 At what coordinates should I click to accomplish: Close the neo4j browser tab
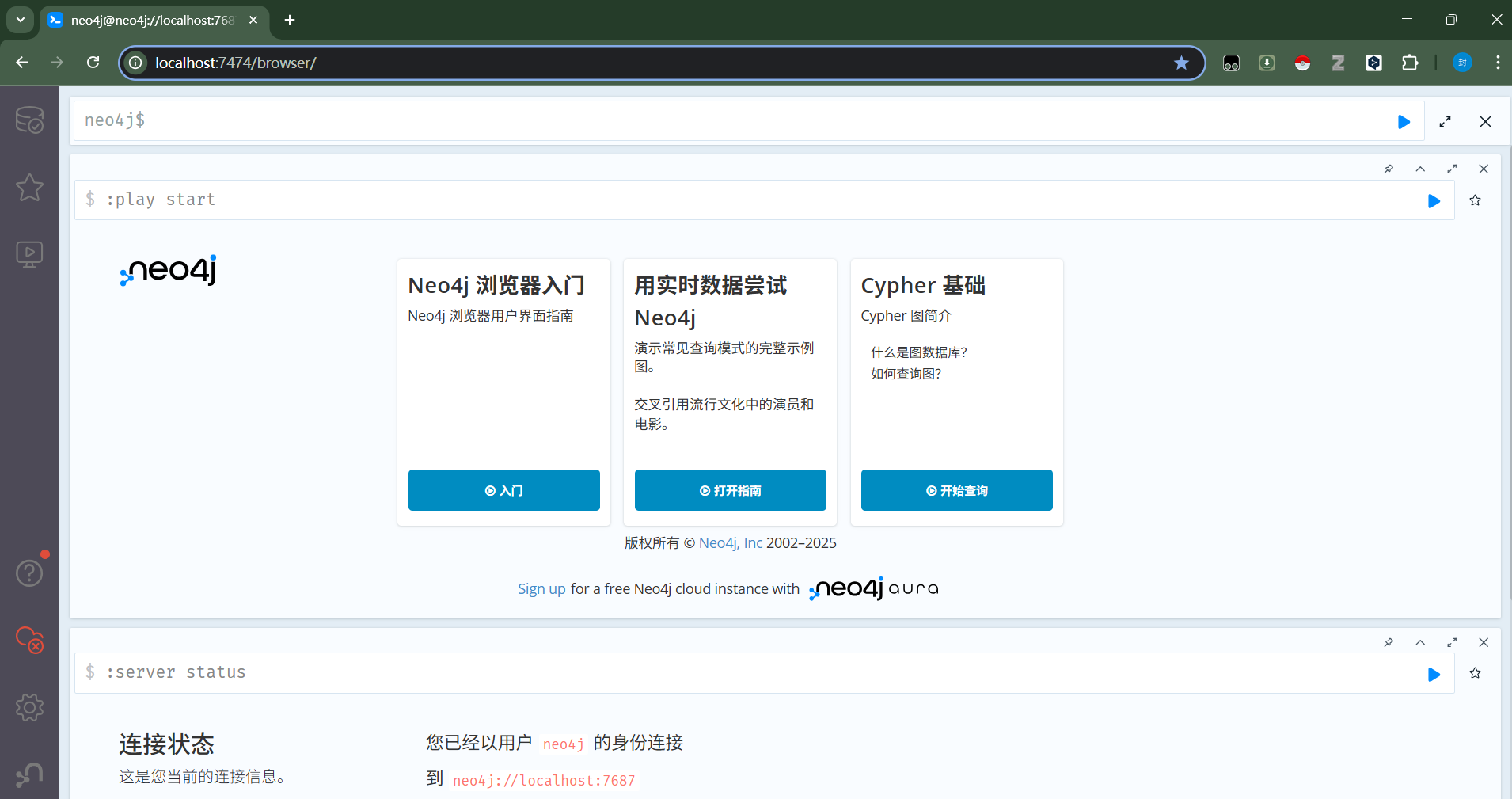pyautogui.click(x=253, y=20)
